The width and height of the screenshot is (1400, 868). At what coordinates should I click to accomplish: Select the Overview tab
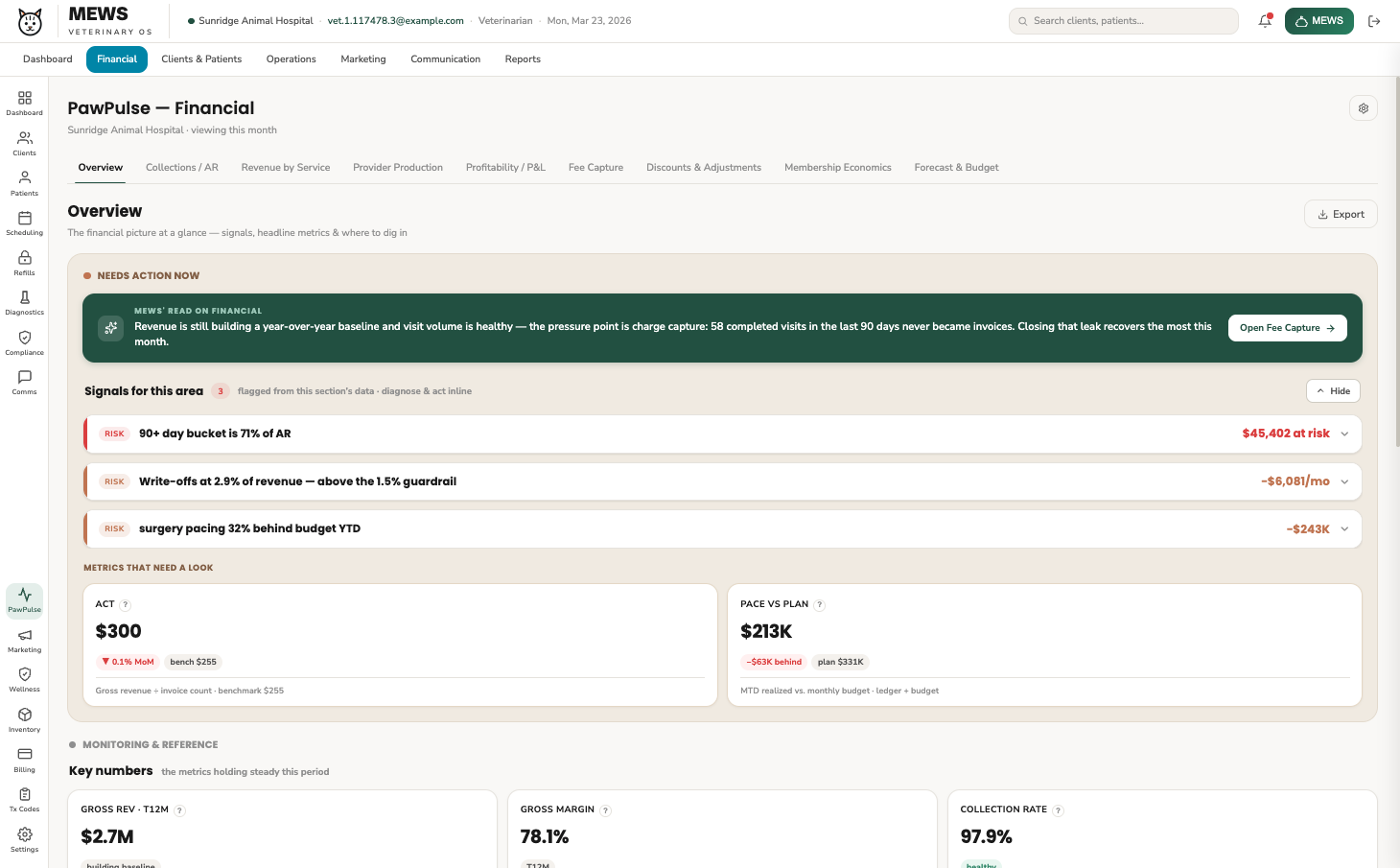click(x=101, y=168)
